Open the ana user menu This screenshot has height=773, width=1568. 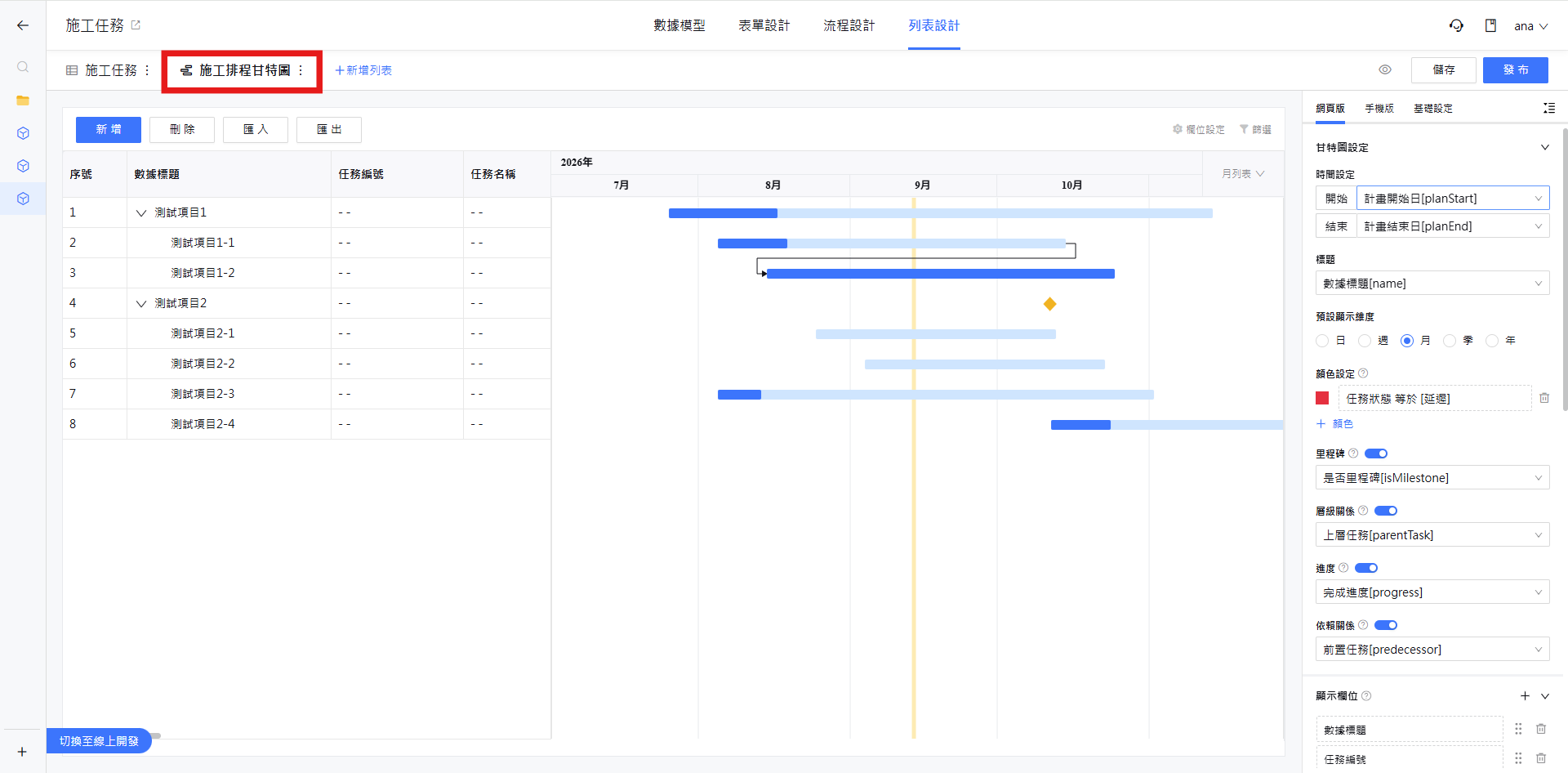[x=1530, y=26]
